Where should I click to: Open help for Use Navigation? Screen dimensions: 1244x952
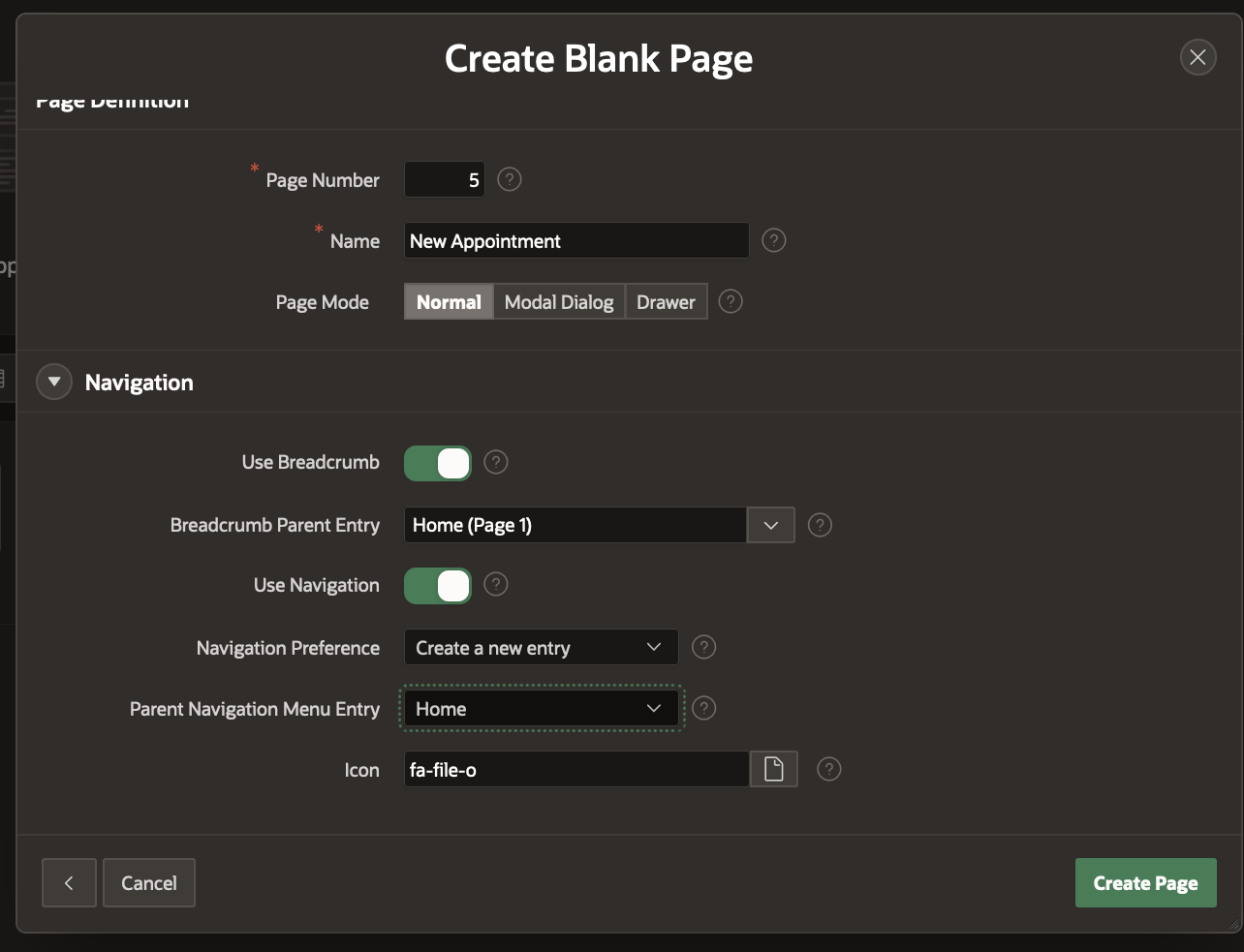pos(495,584)
